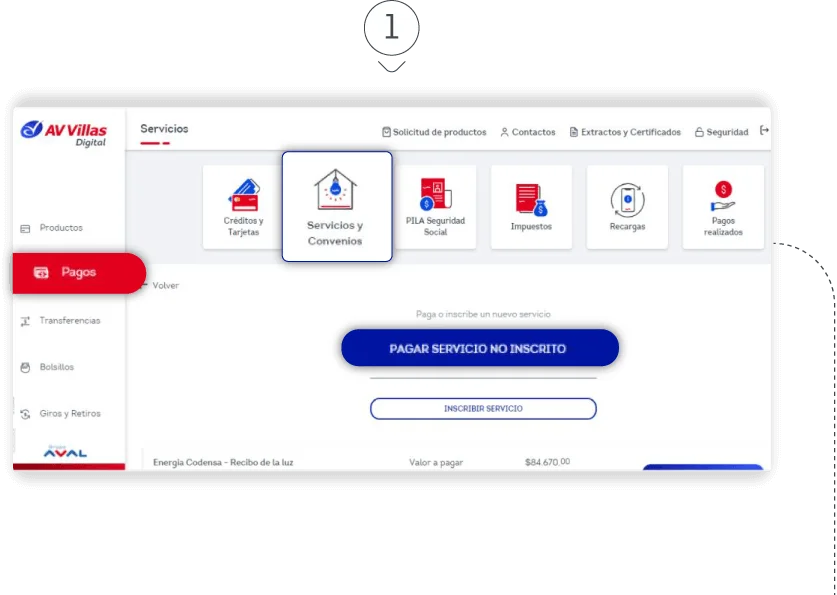The height and width of the screenshot is (595, 837).
Task: Open Solicitud de productos
Action: 434,131
